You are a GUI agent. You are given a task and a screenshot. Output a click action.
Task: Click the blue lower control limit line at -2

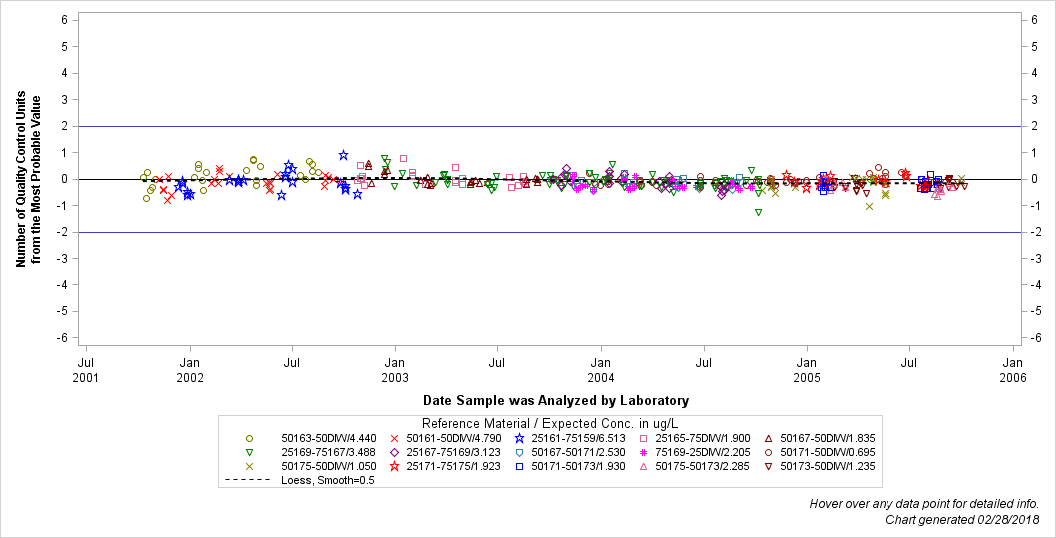550,232
